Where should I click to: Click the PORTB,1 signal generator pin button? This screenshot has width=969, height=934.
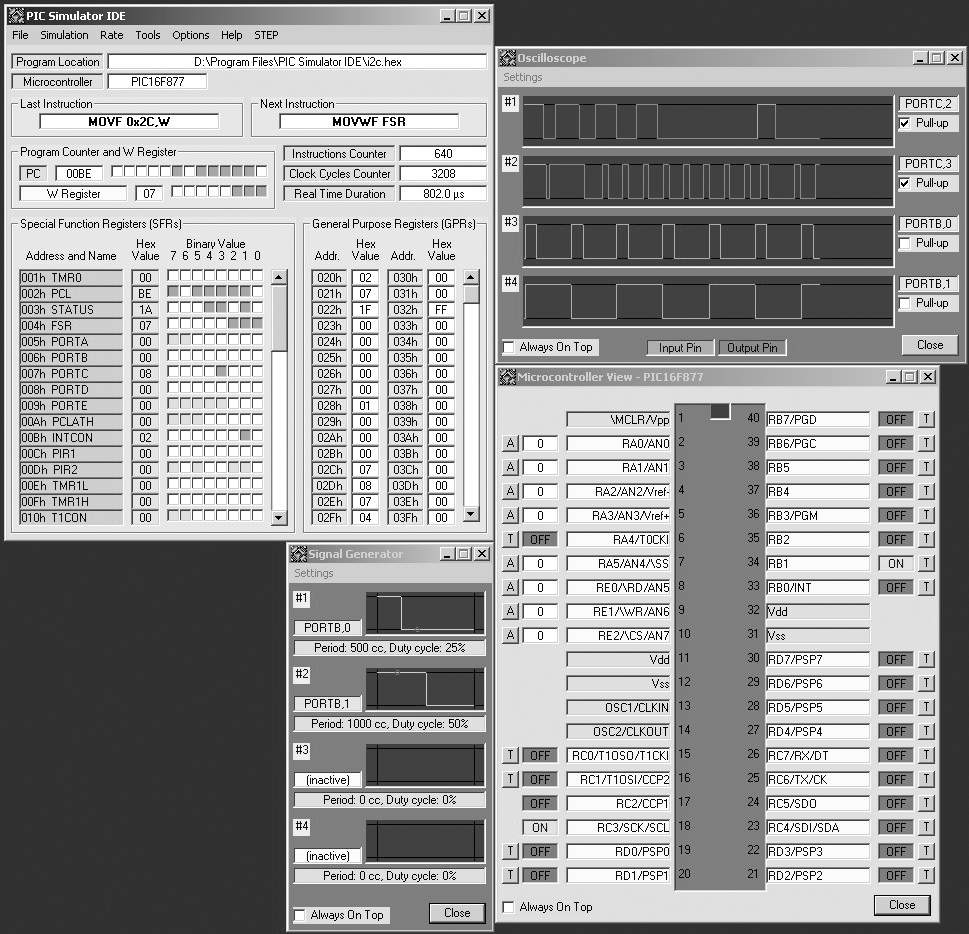[328, 704]
